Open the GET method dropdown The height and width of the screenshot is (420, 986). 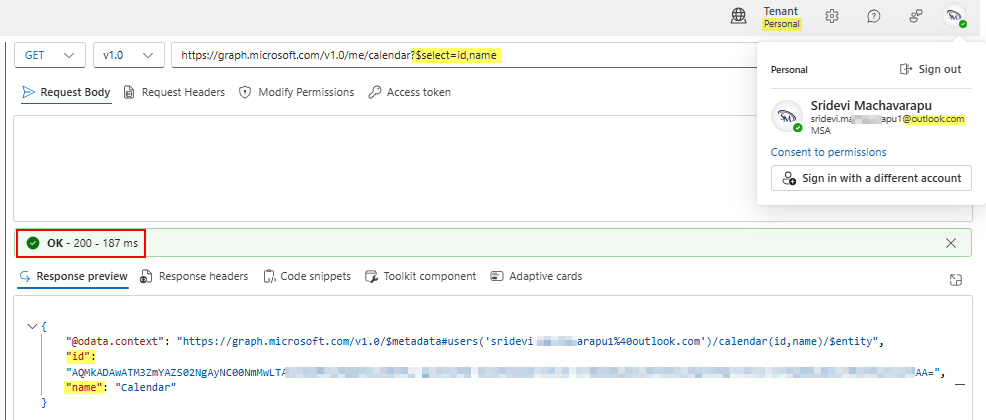point(50,55)
